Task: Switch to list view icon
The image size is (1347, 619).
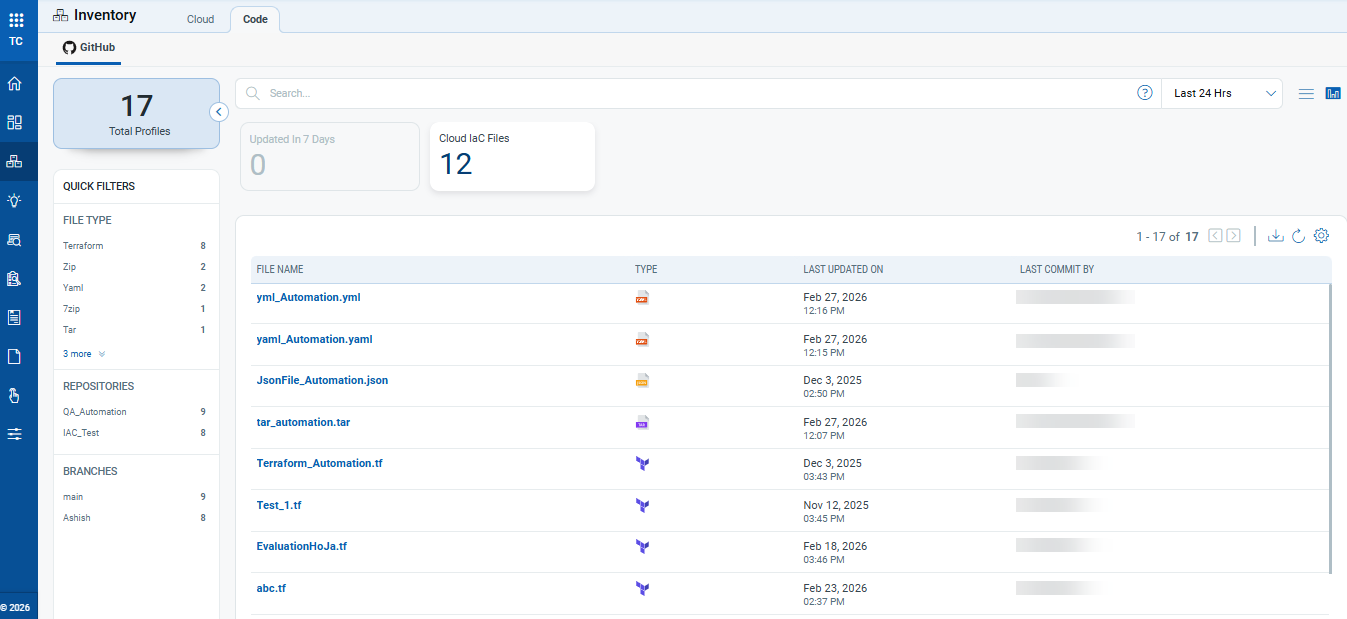Action: (x=1306, y=93)
